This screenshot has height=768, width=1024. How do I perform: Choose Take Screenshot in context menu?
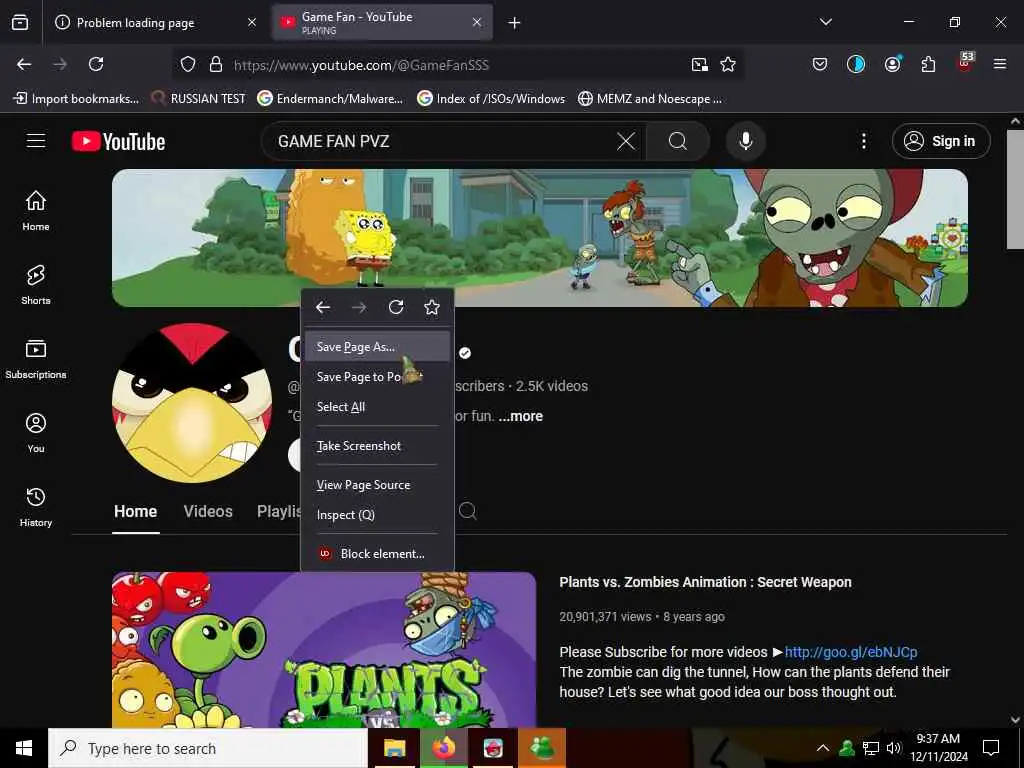(x=377, y=446)
